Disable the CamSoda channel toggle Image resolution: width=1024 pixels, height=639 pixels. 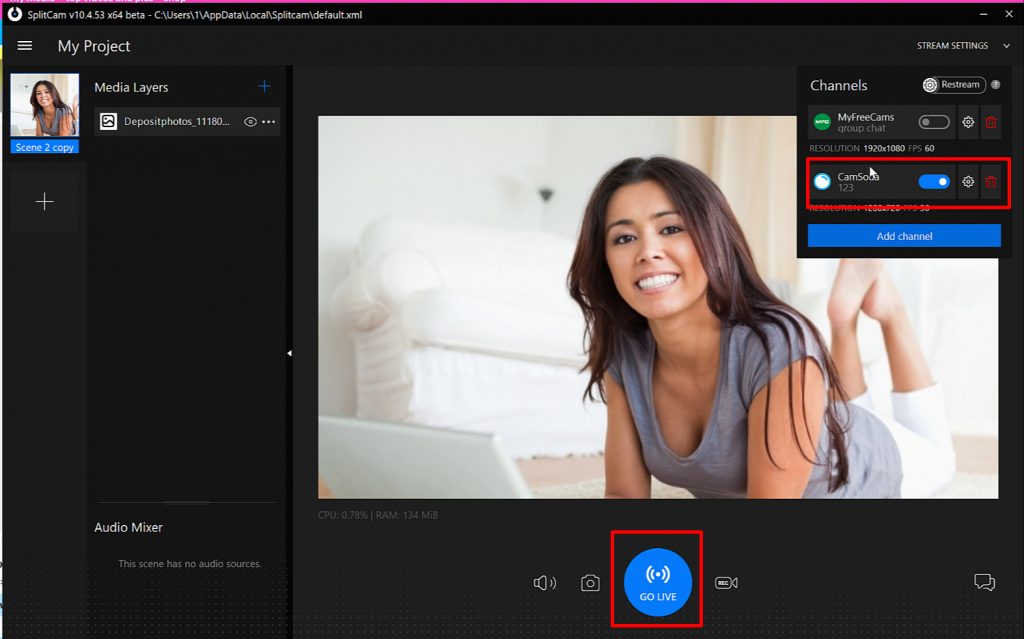click(x=934, y=182)
